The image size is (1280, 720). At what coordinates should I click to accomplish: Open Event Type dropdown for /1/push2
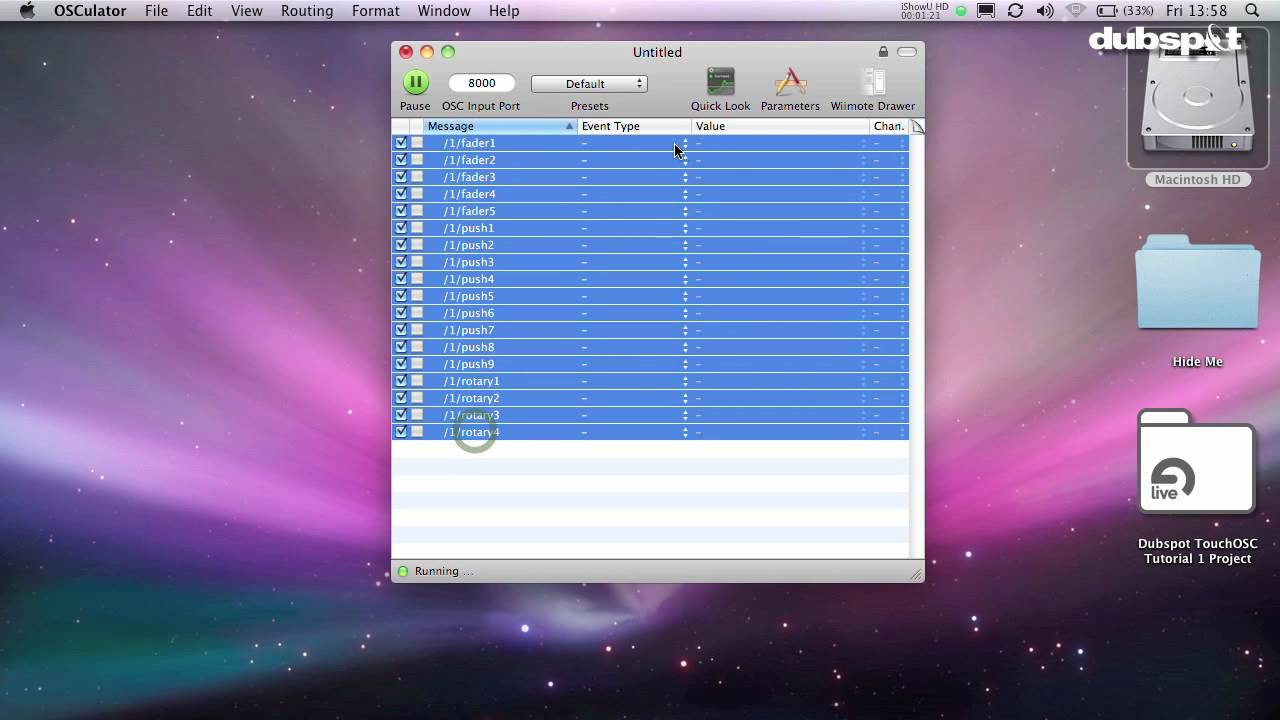tap(685, 245)
